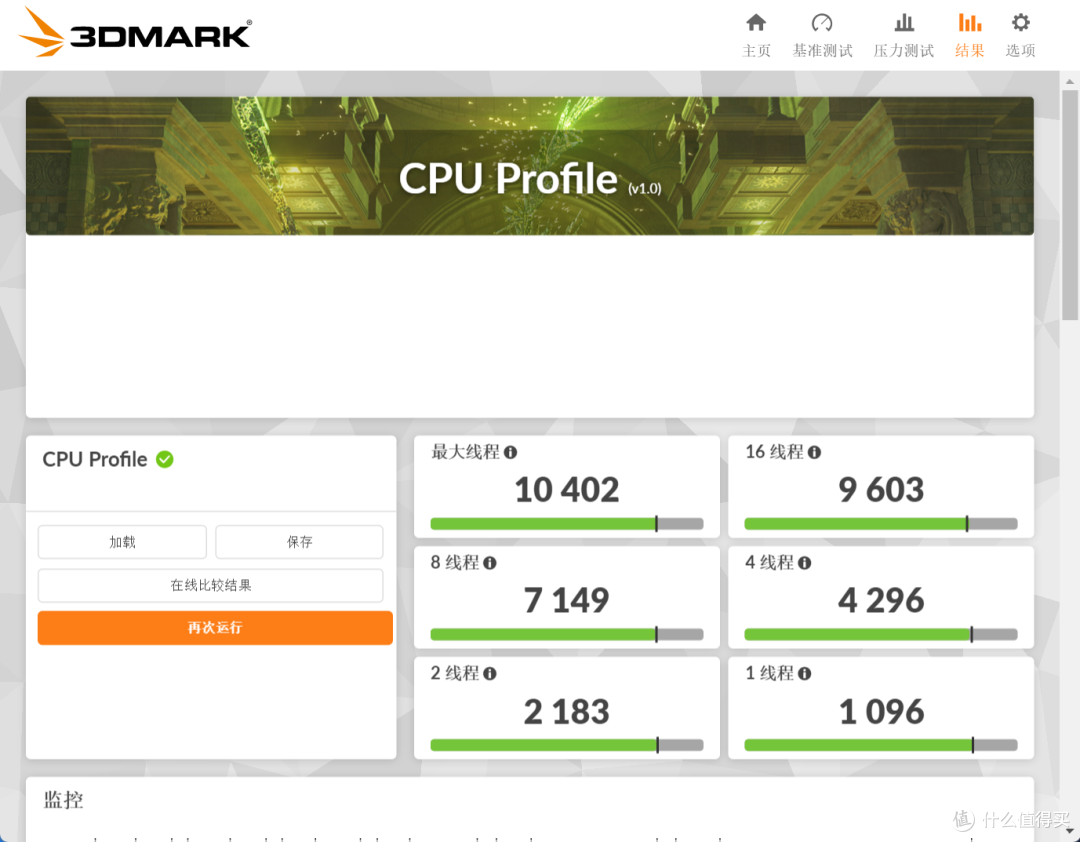Click the 3DMark logo
The height and width of the screenshot is (842, 1080).
coord(135,32)
